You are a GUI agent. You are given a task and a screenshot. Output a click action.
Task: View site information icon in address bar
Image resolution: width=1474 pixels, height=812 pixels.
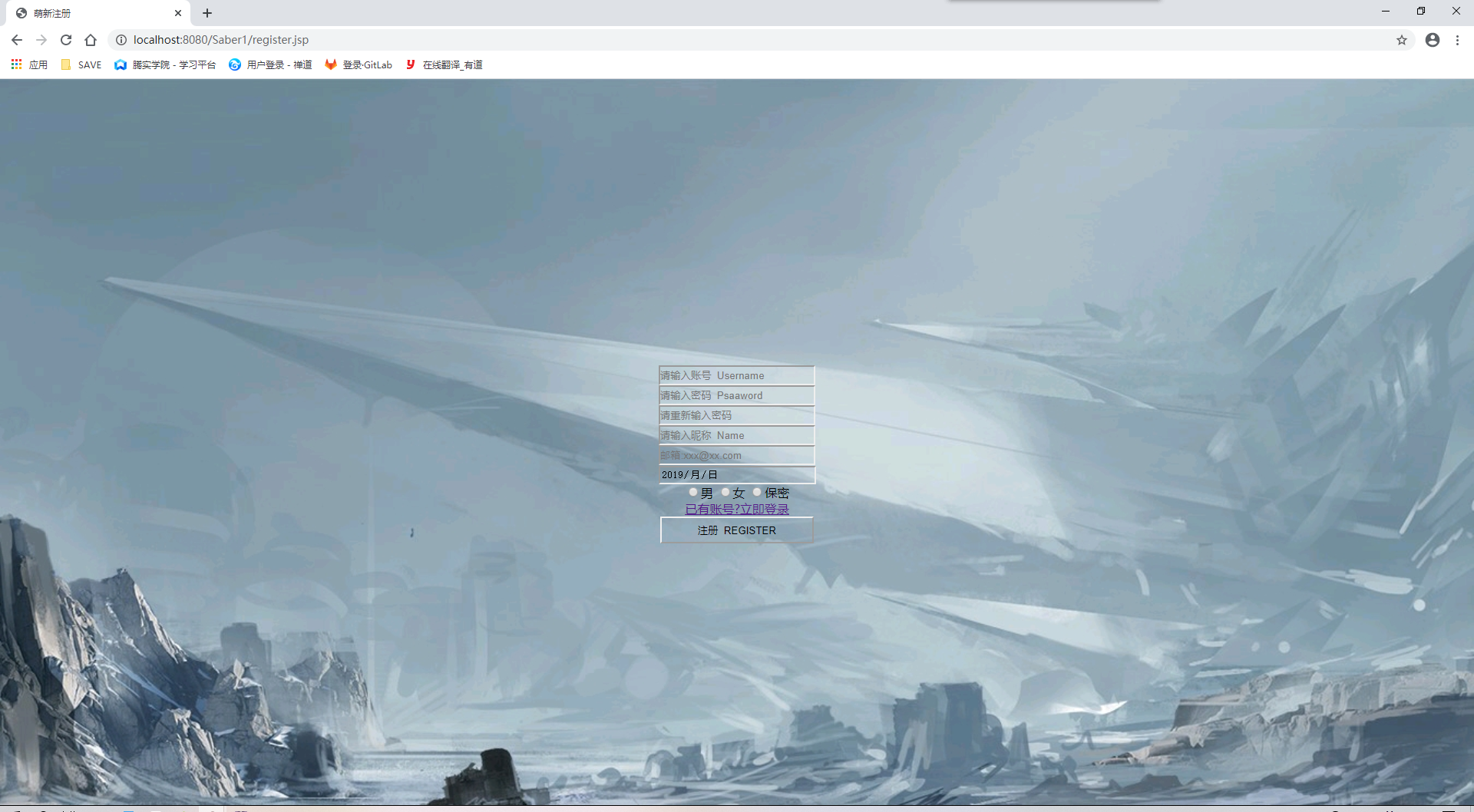pos(121,40)
